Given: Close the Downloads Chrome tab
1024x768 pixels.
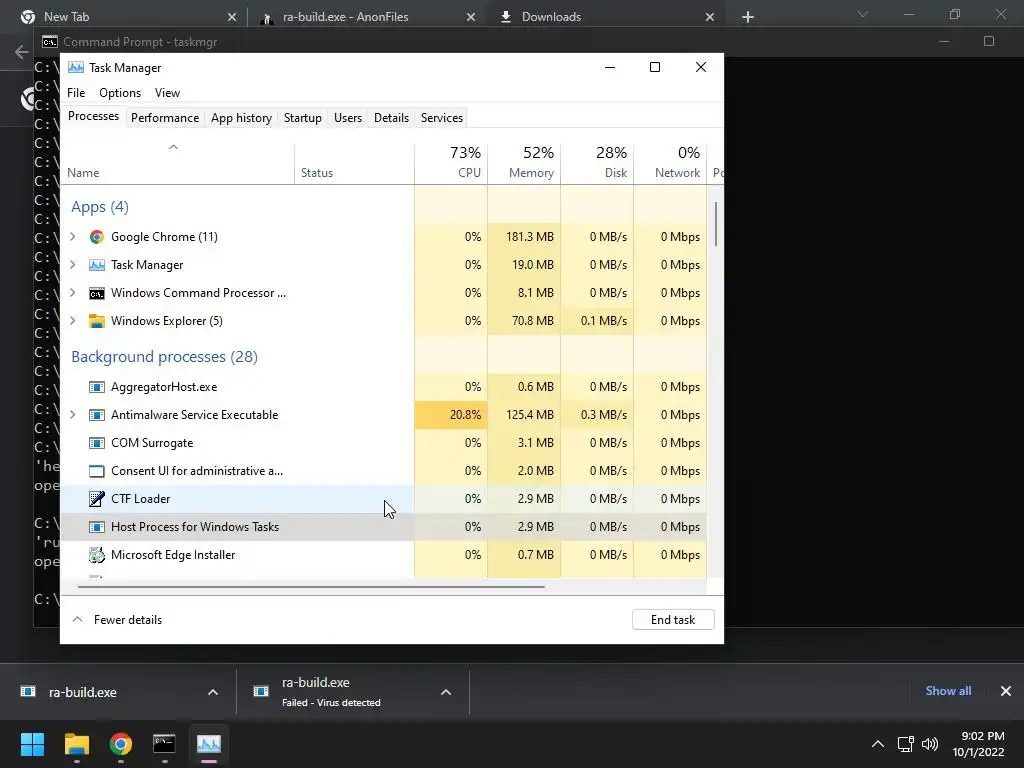Looking at the screenshot, I should click(x=710, y=17).
